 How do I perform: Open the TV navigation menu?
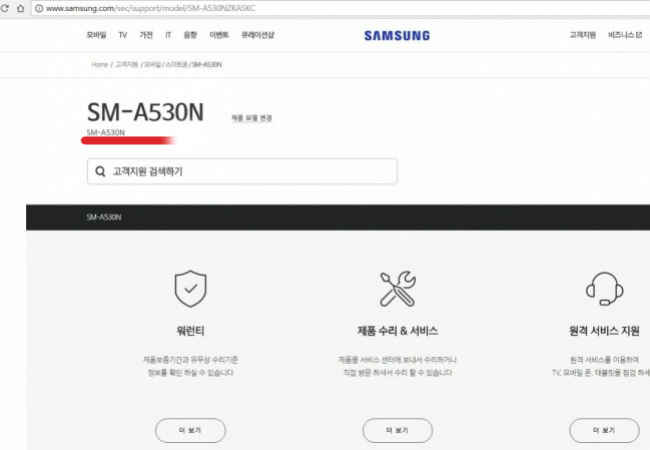[x=123, y=35]
